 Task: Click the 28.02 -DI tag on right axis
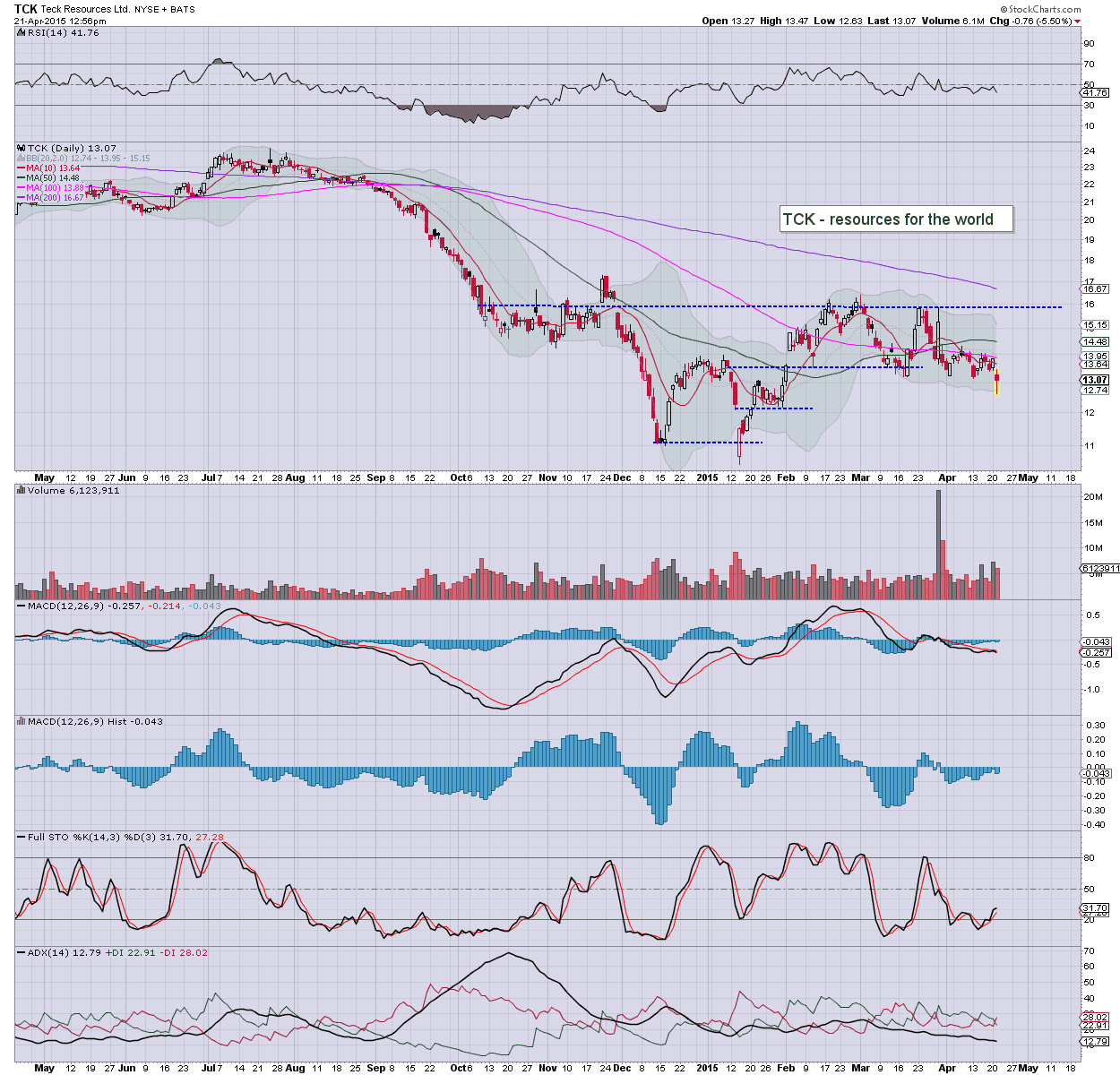[x=1095, y=1017]
